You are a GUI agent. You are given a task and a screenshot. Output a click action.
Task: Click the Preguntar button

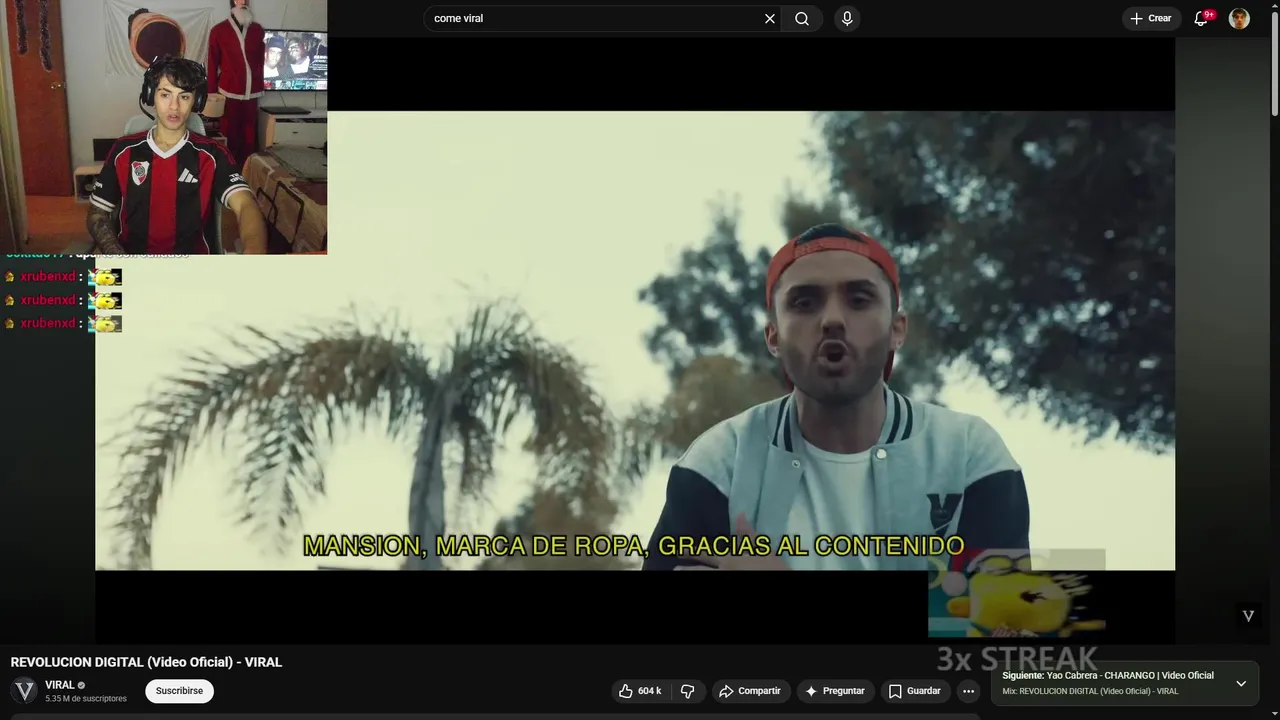(x=835, y=691)
